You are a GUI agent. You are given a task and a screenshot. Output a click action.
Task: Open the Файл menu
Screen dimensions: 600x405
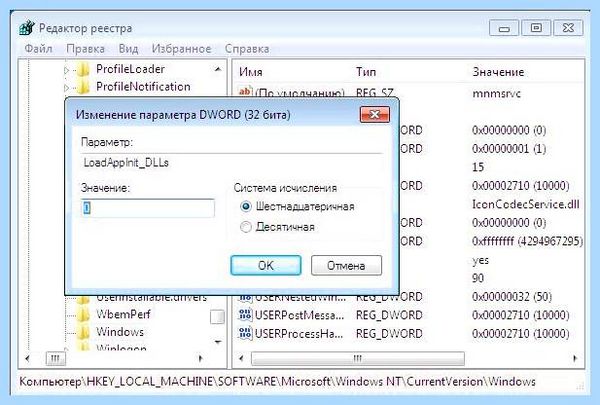click(38, 49)
